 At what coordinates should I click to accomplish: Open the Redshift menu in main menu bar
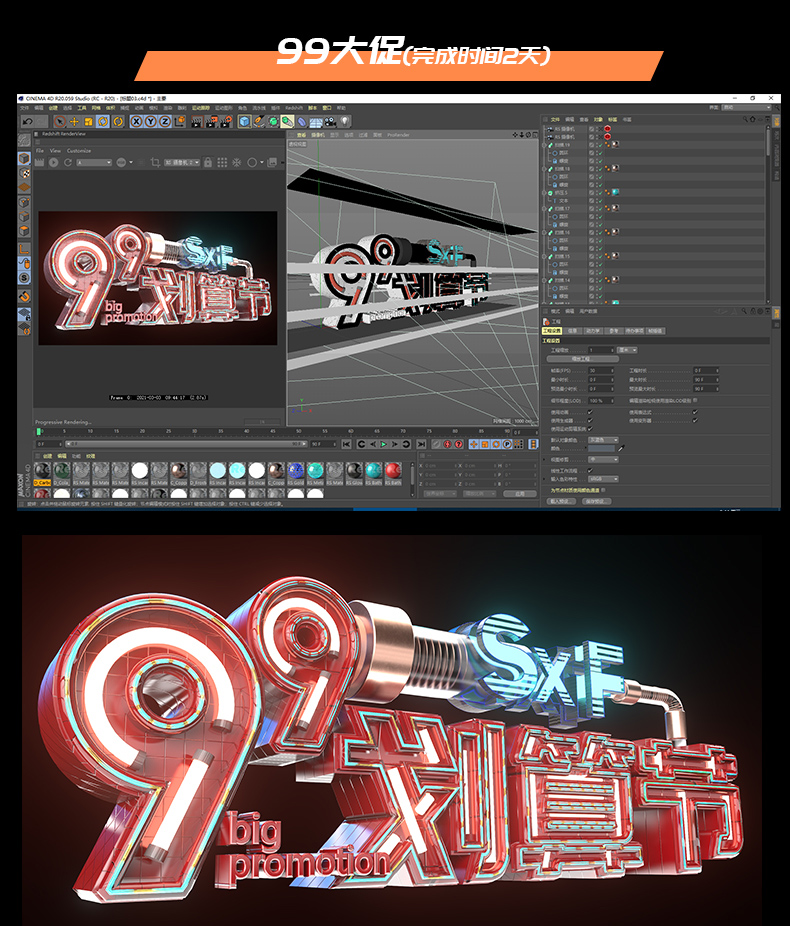click(x=293, y=108)
